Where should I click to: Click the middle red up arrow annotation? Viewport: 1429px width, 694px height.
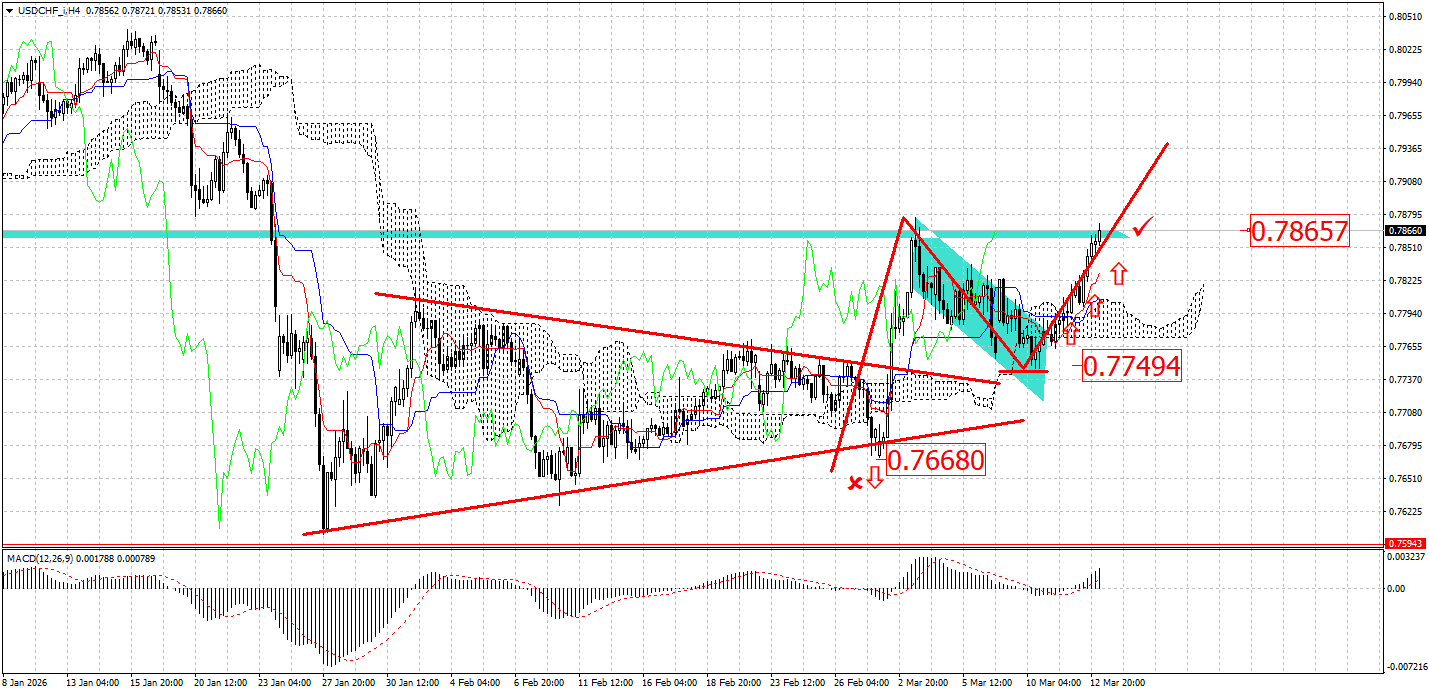(x=1094, y=306)
